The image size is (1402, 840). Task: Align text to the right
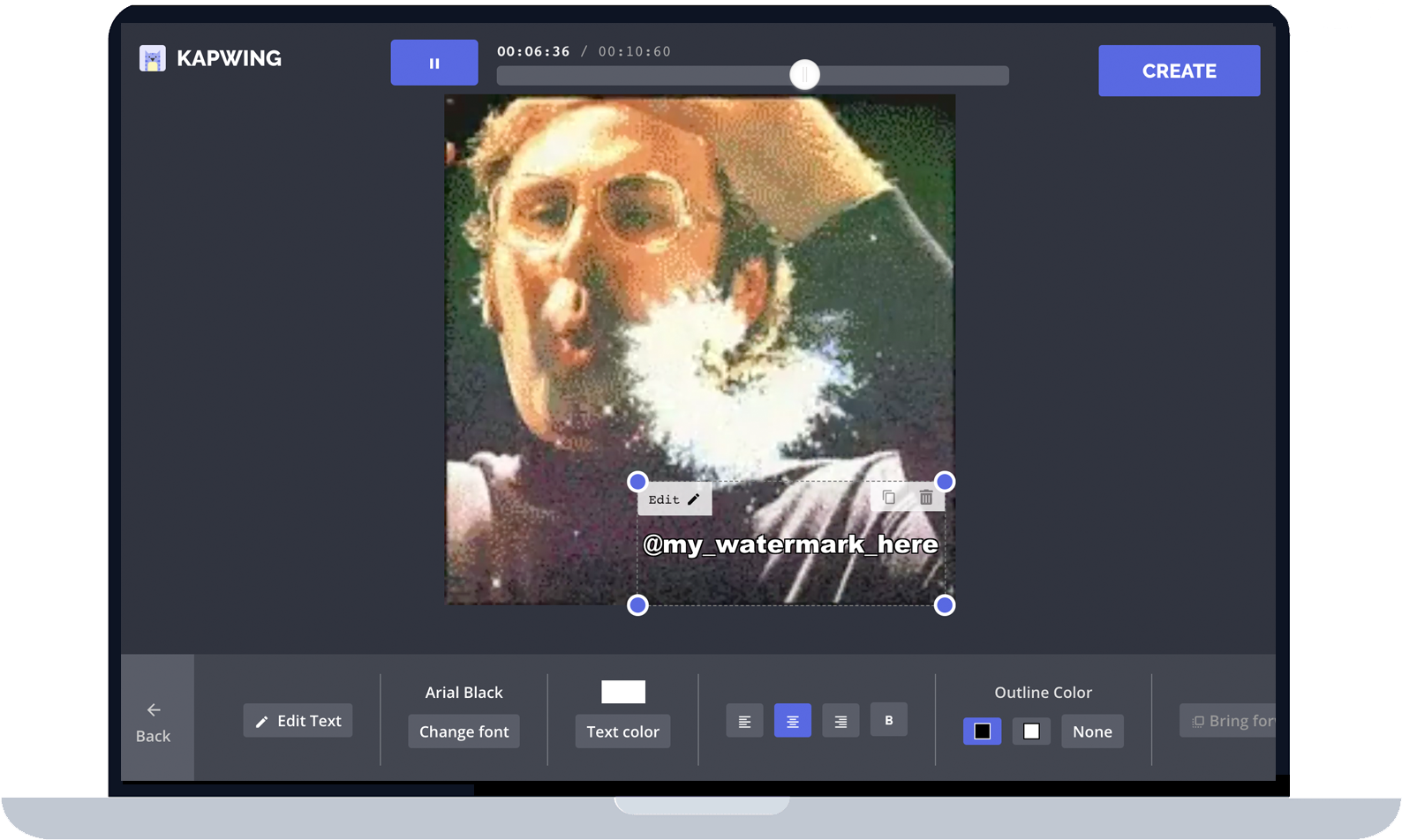pos(840,721)
